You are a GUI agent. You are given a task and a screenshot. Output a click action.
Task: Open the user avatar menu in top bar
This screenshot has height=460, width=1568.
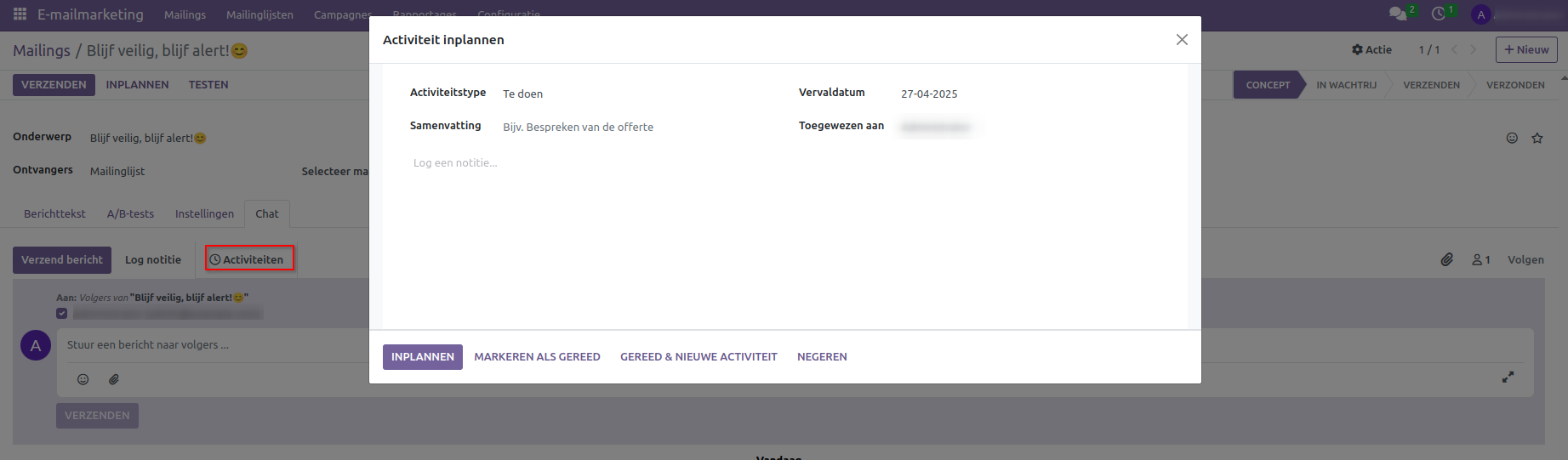pyautogui.click(x=1481, y=14)
